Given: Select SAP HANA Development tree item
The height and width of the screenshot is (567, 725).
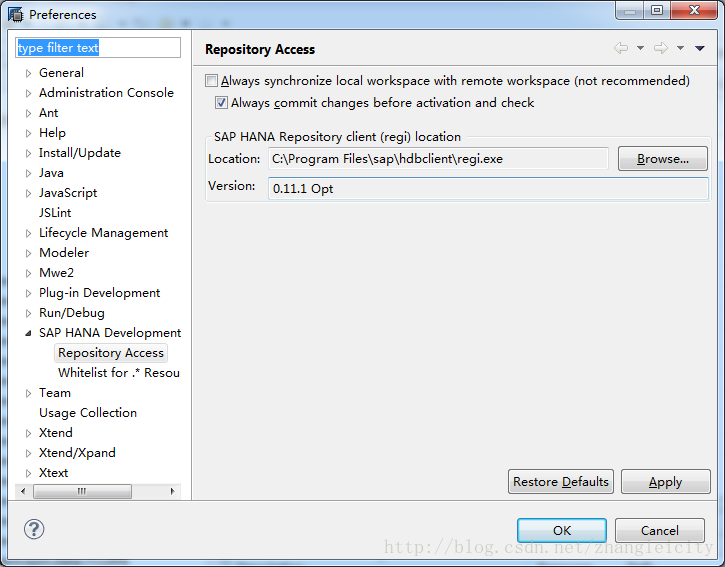Looking at the screenshot, I should [110, 333].
